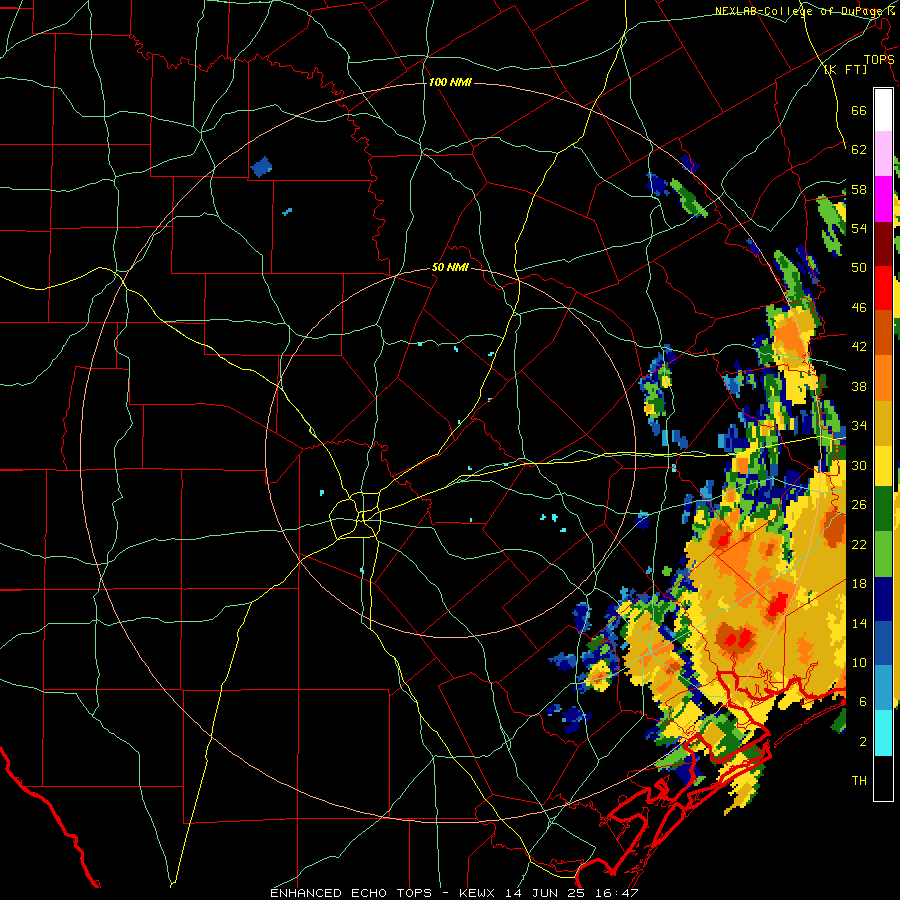Select the 34 legend value
Screen dimensions: 900x900
coord(859,426)
